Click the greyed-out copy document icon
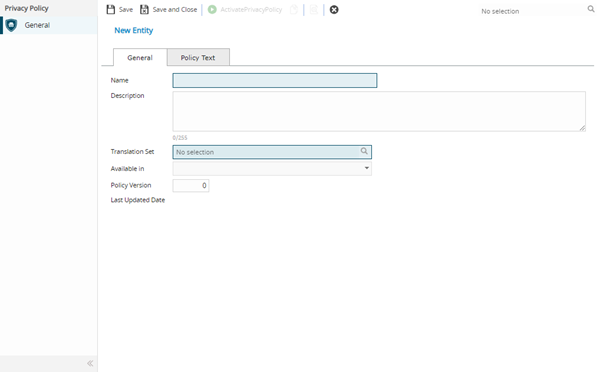 pyautogui.click(x=294, y=10)
